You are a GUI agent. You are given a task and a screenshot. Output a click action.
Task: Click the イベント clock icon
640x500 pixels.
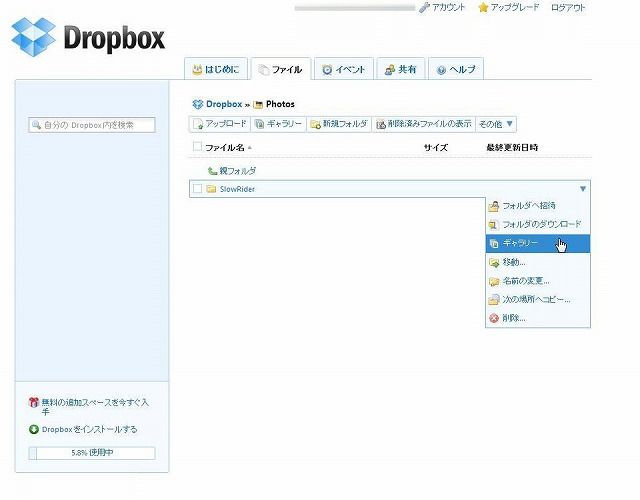point(327,70)
